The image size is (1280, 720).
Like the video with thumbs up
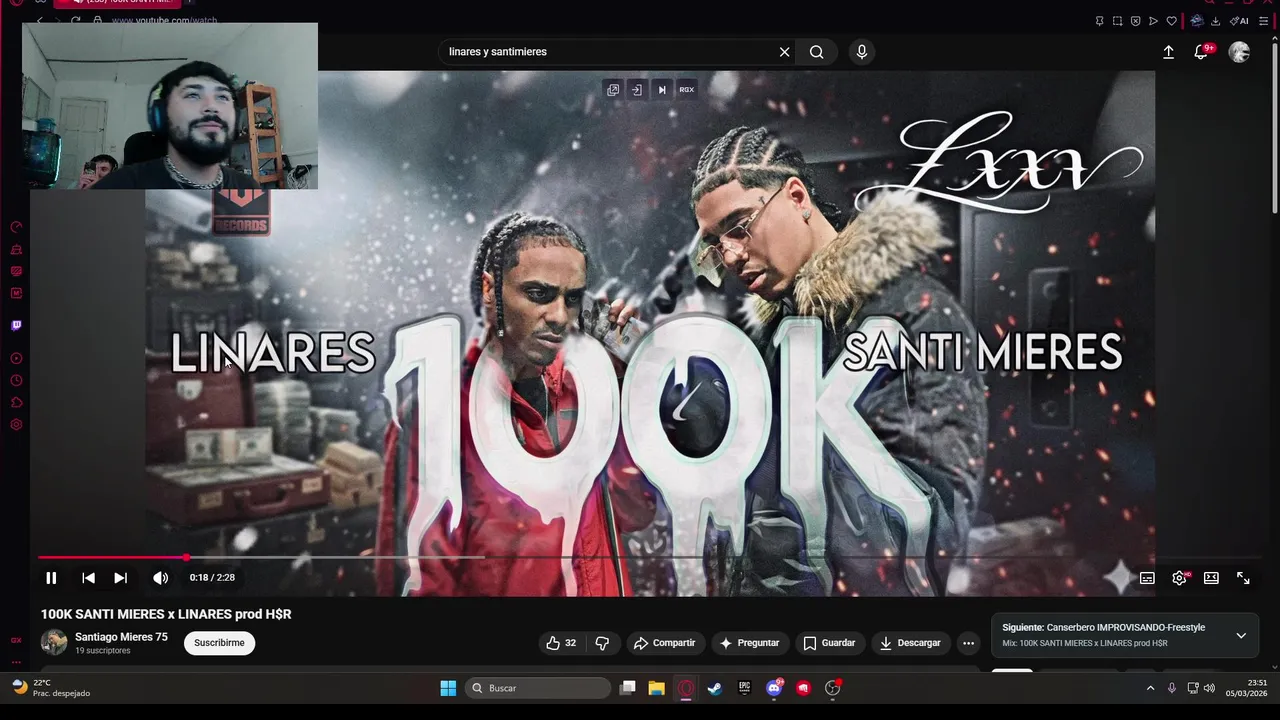pyautogui.click(x=561, y=643)
